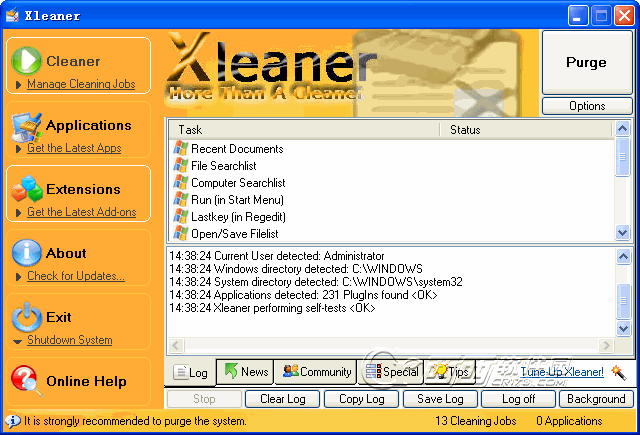Click the task list scroll down arrow

[x=622, y=233]
